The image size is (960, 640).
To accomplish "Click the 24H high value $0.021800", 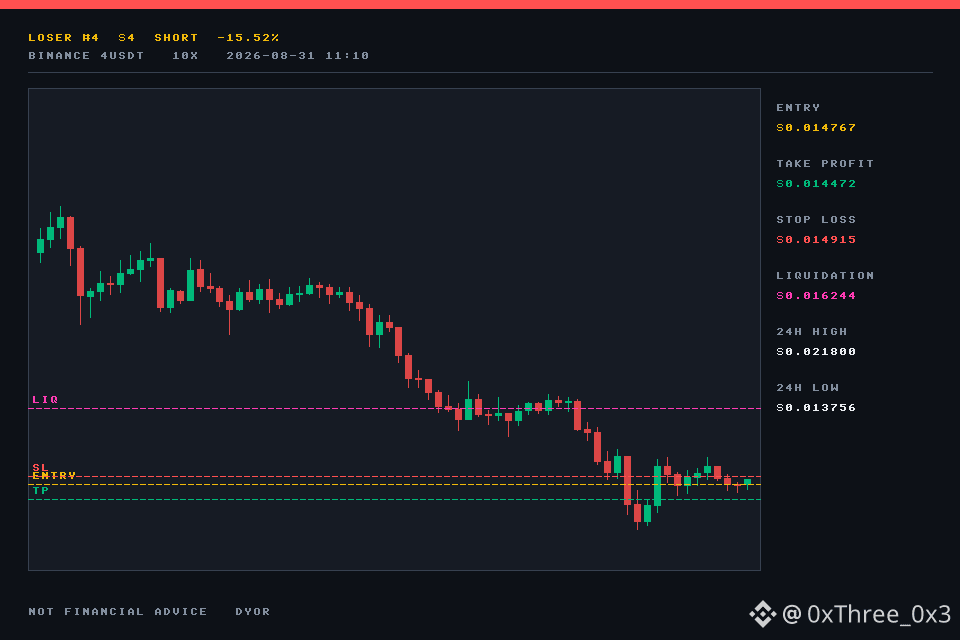I will (816, 352).
